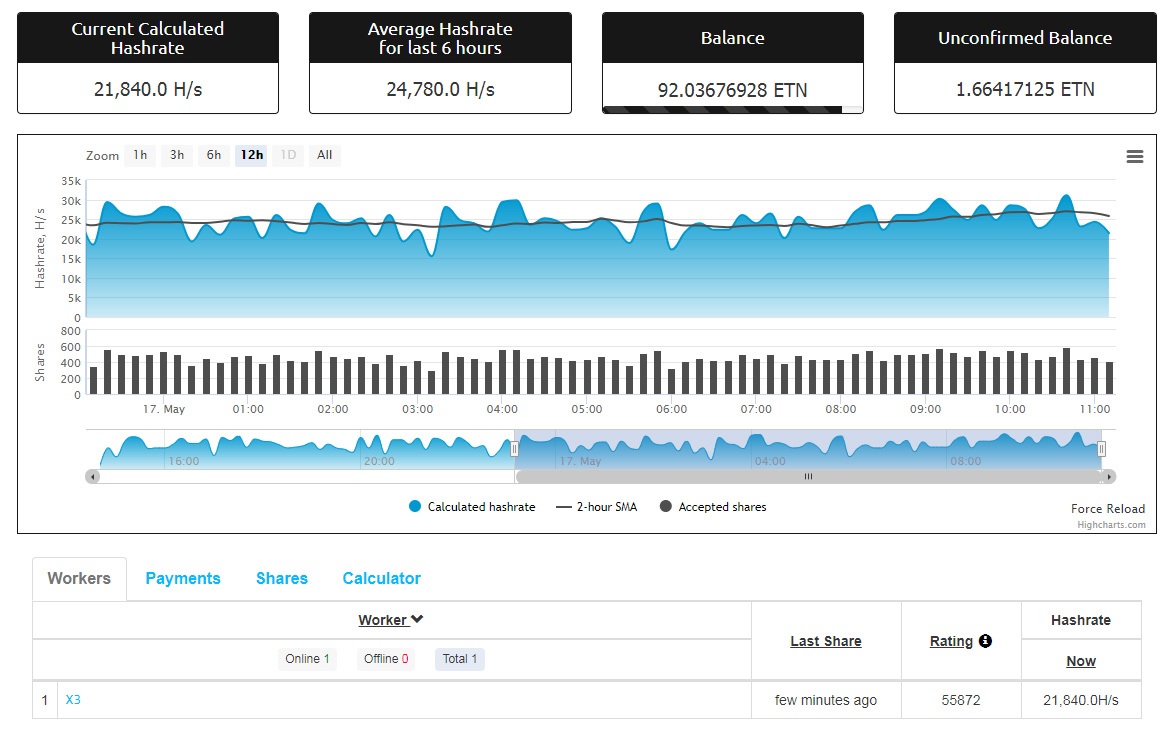Viewport: 1174px width, 735px height.
Task: Click the right navigator range handle
Action: click(1101, 450)
